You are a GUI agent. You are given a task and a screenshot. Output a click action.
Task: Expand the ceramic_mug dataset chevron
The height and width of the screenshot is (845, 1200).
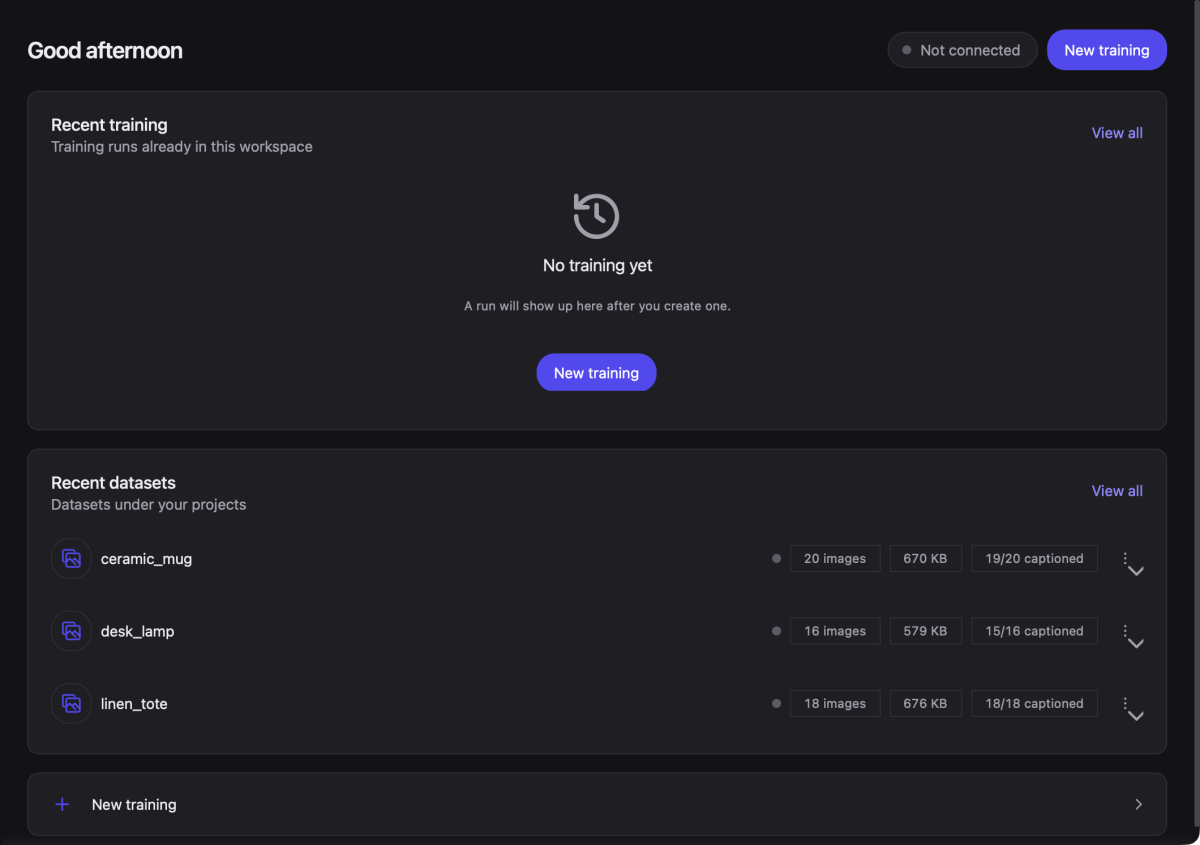coord(1136,571)
